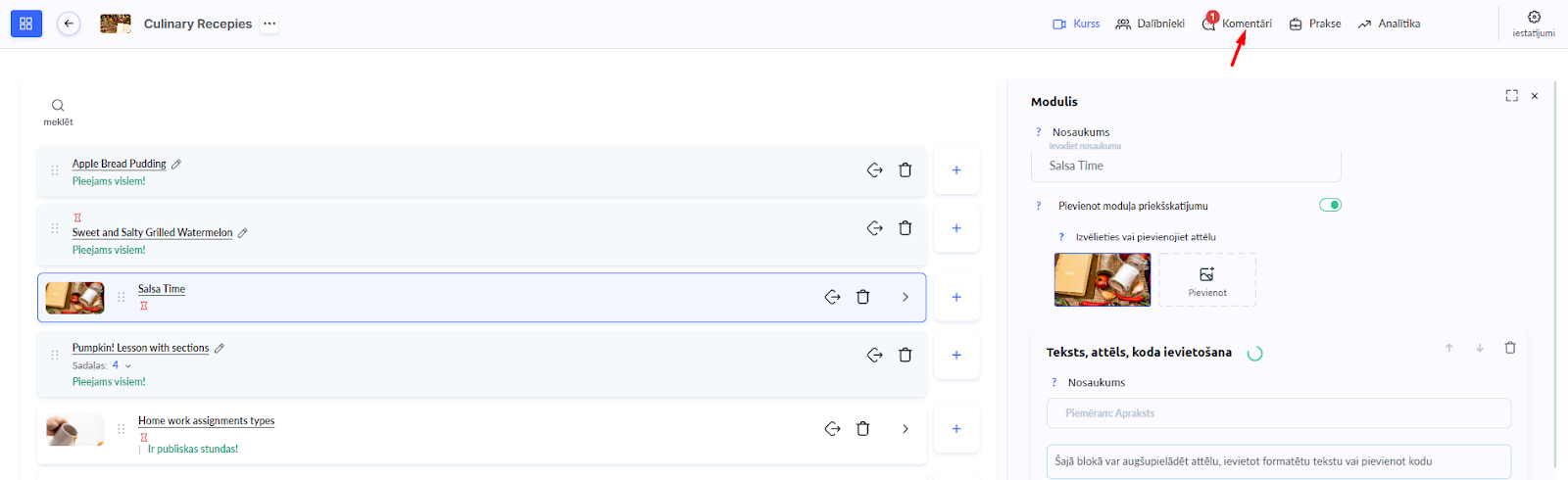
Task: Expand the Modulis panel to fullscreen
Action: pos(1511,96)
